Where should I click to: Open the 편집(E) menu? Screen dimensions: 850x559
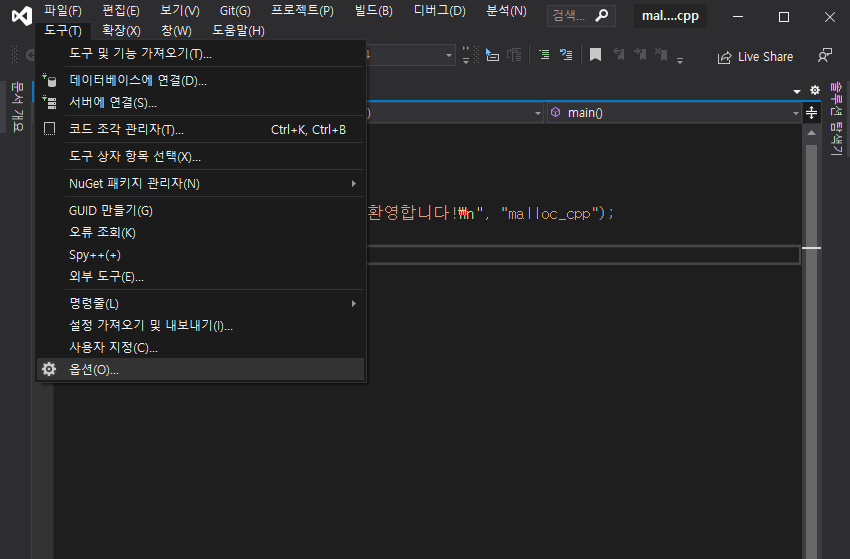click(x=121, y=10)
